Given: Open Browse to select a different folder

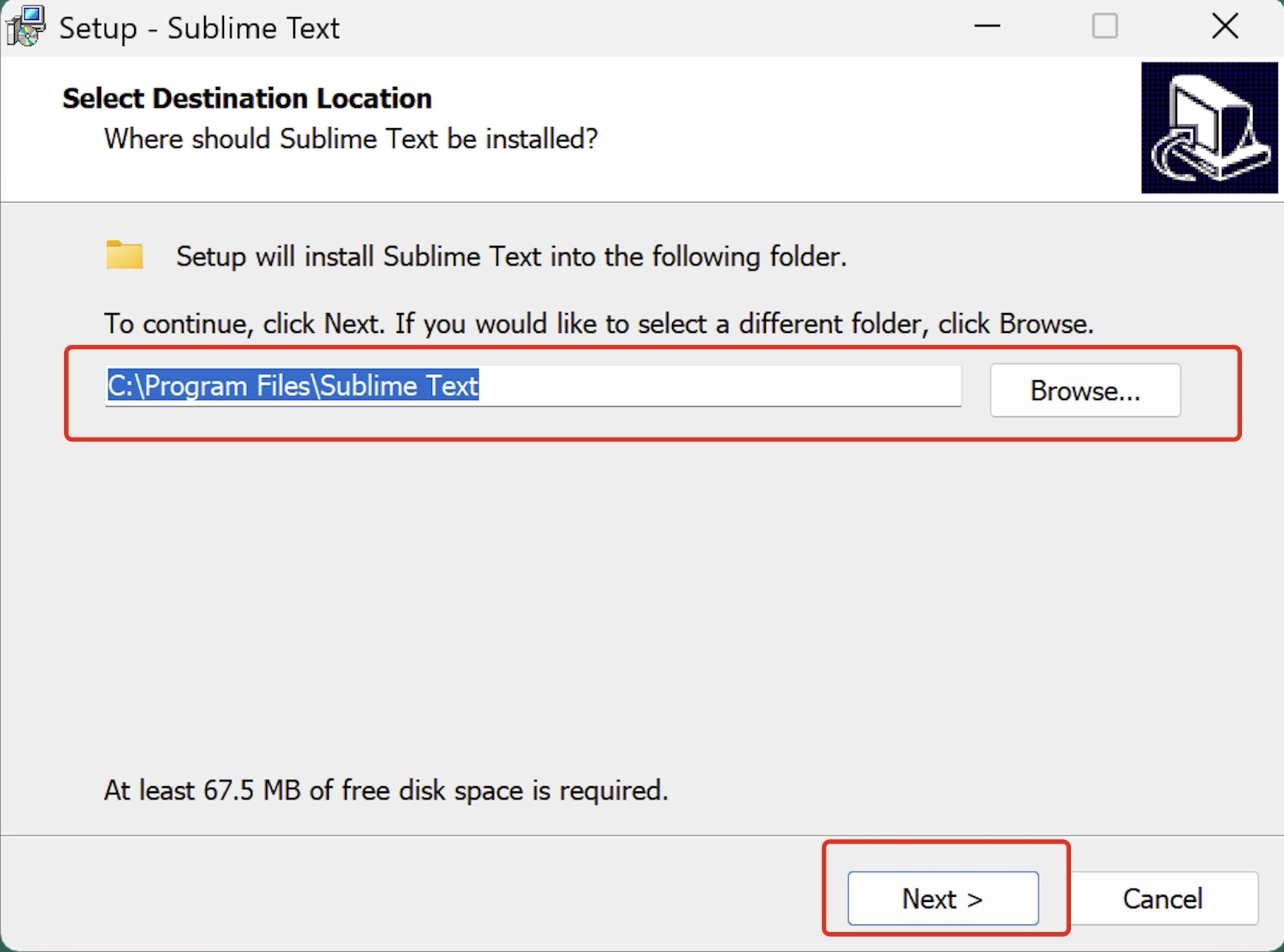Looking at the screenshot, I should (1084, 391).
